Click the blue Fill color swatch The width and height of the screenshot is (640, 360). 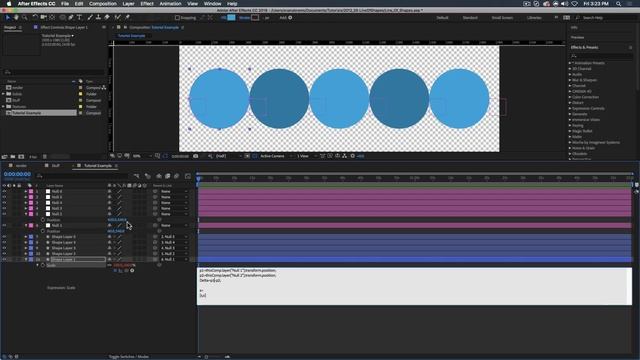tap(231, 18)
